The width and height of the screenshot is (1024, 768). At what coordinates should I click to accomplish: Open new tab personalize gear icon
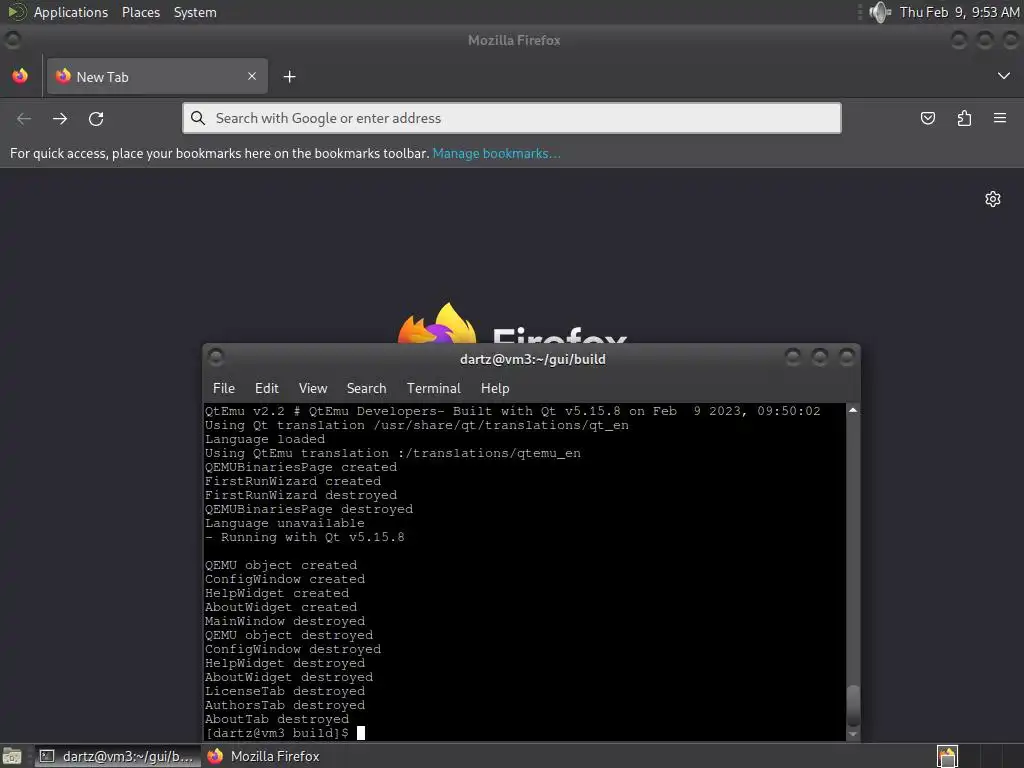pyautogui.click(x=993, y=199)
